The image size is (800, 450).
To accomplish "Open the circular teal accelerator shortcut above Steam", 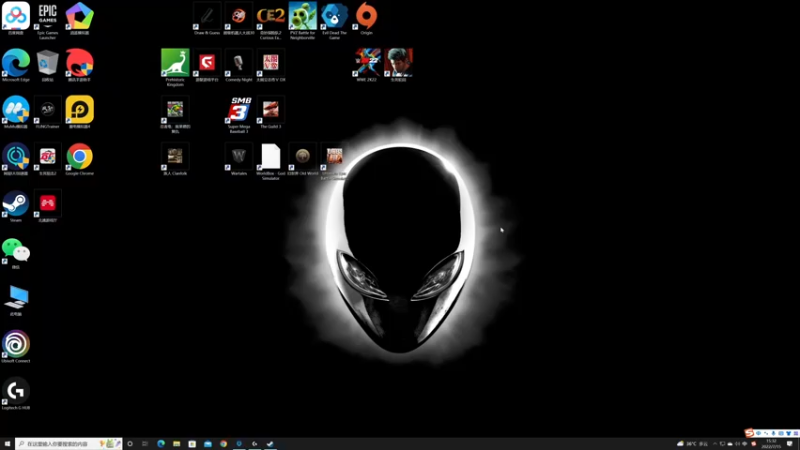I will 16,159.
